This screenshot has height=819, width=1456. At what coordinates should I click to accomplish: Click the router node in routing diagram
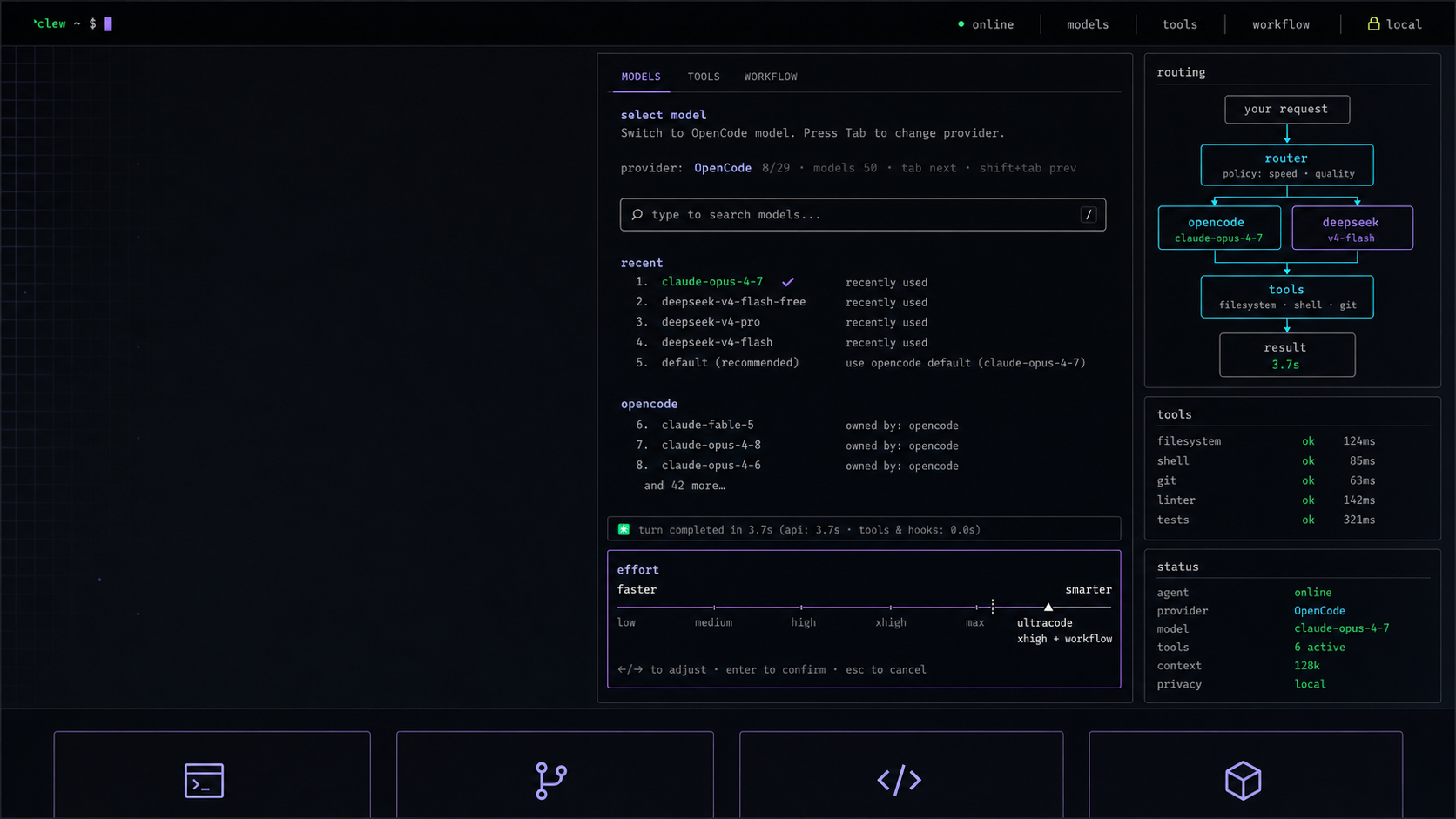click(x=1287, y=165)
